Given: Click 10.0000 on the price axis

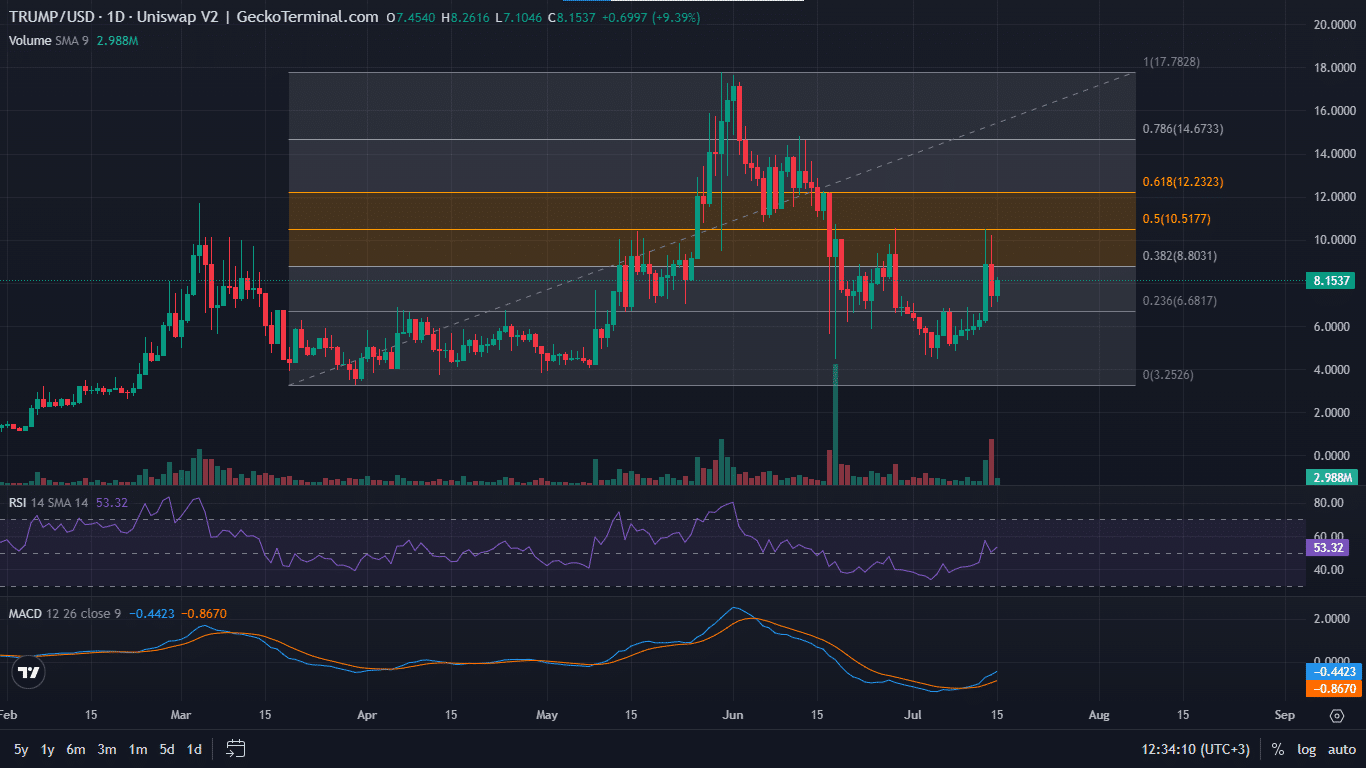Looking at the screenshot, I should tap(1333, 240).
